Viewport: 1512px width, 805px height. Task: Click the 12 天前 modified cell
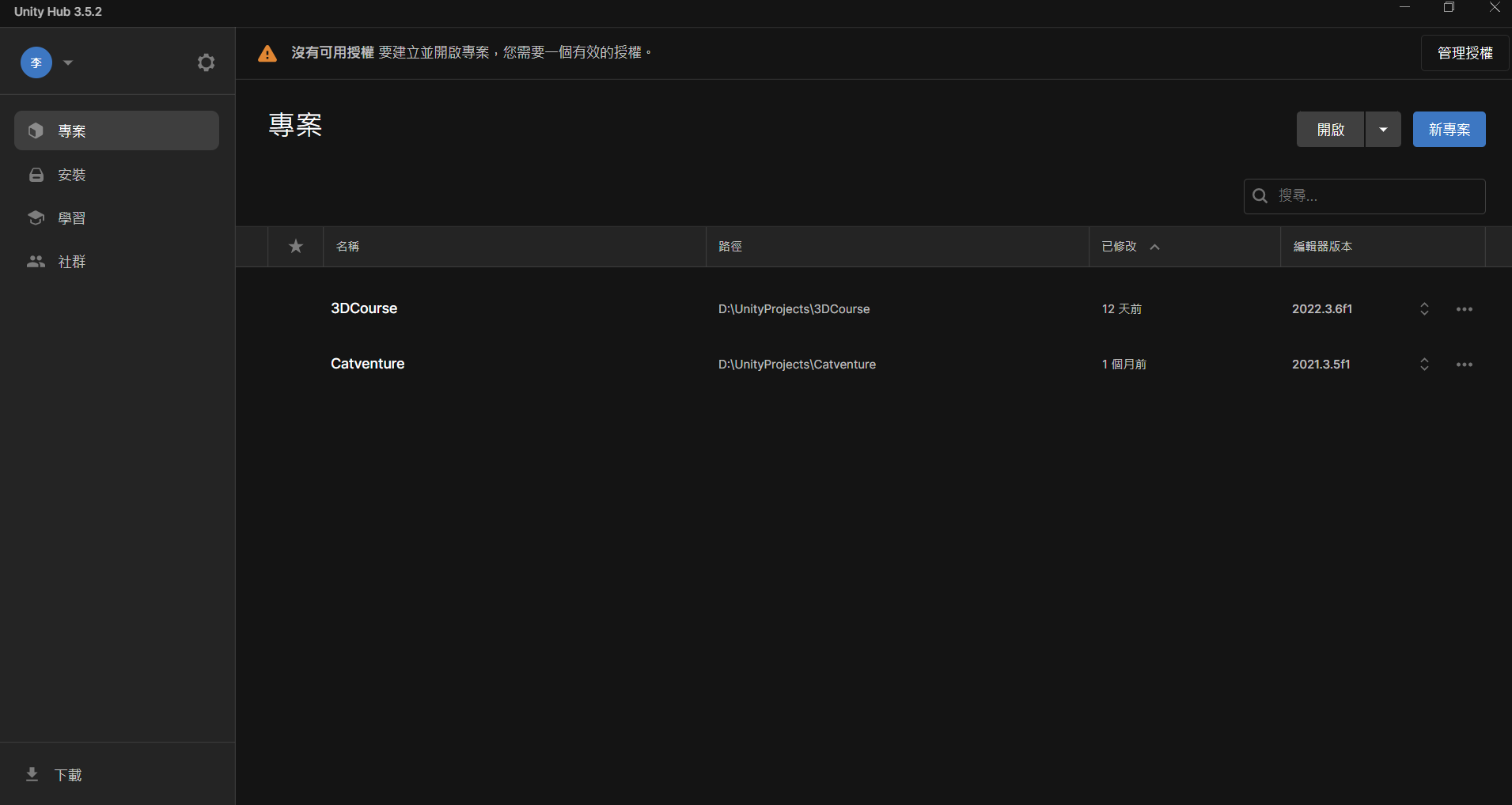coord(1122,309)
